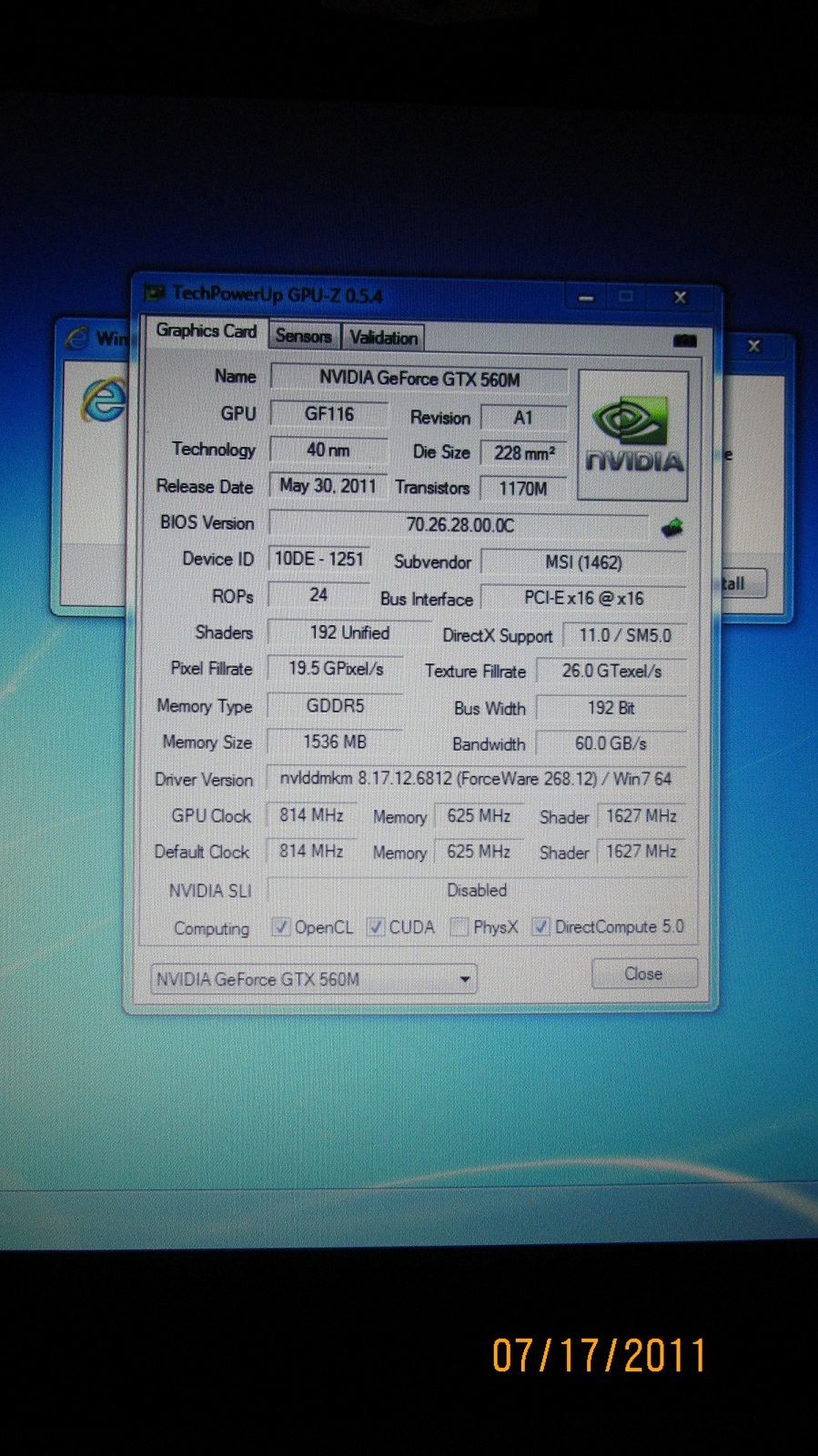
Task: Click the NVIDIA logo image
Action: tap(633, 435)
